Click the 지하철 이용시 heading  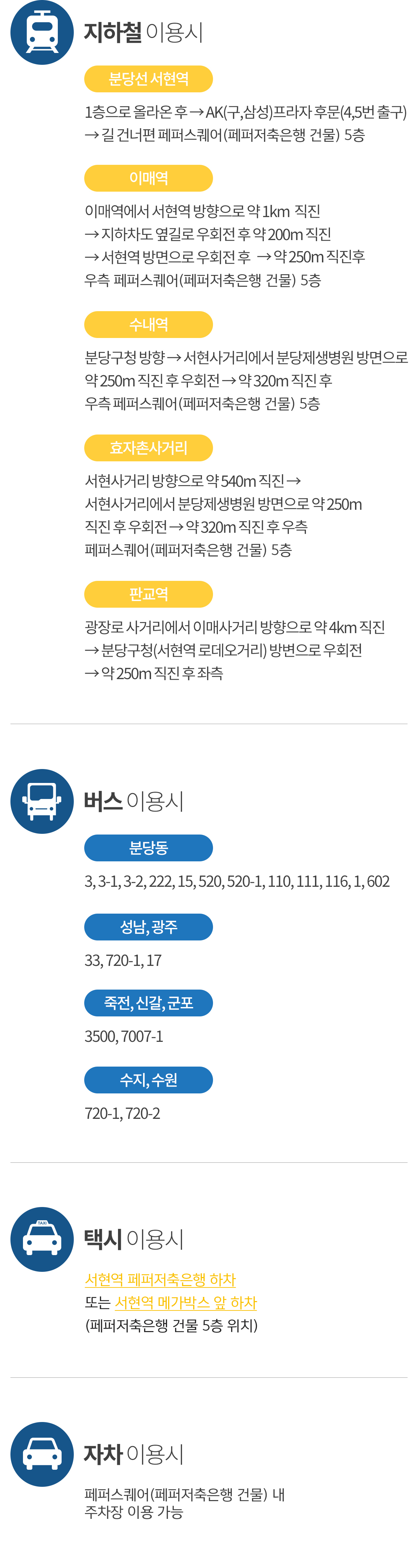[x=143, y=32]
